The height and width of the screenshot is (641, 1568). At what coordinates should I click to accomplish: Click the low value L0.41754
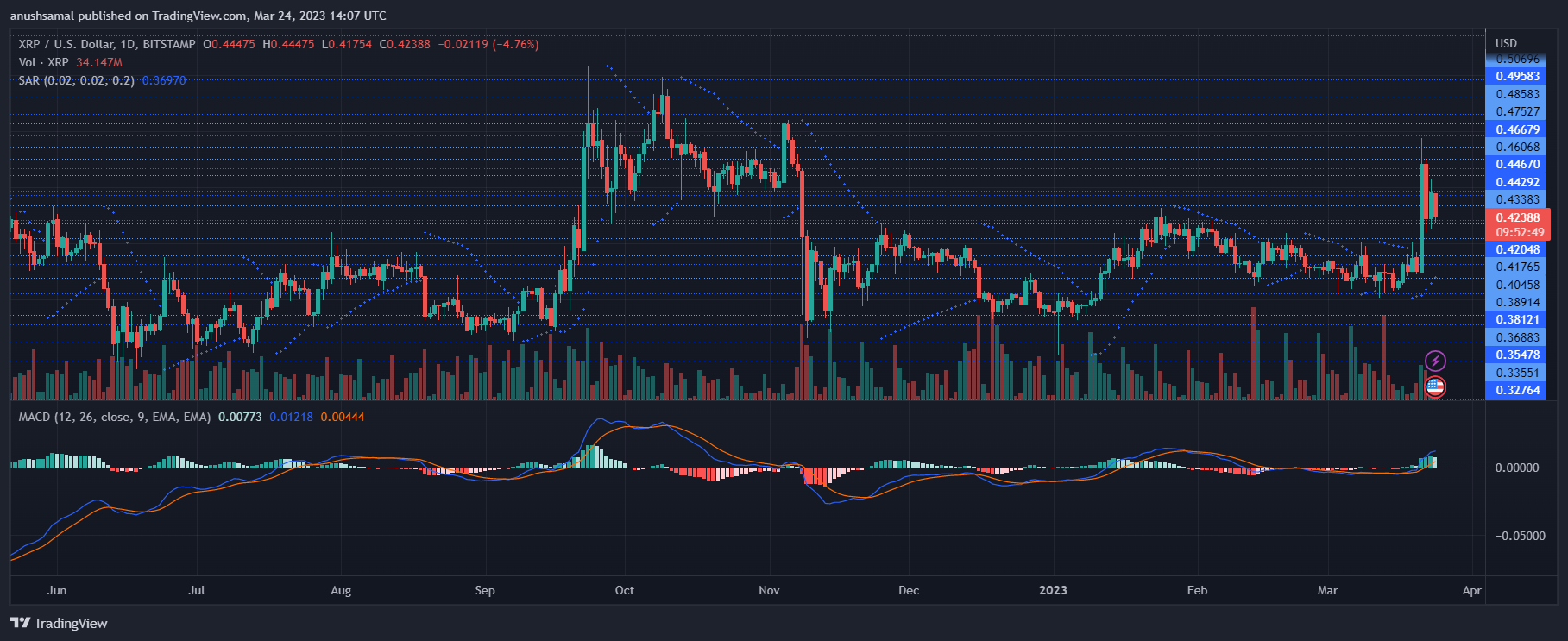point(347,44)
